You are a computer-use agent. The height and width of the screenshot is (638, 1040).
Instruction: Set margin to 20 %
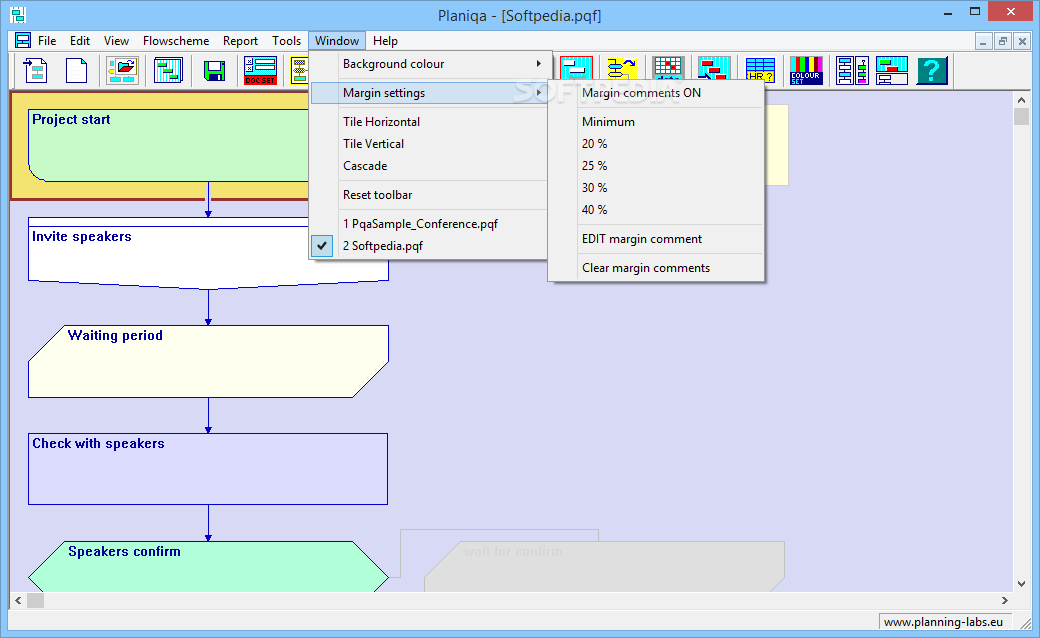click(656, 144)
